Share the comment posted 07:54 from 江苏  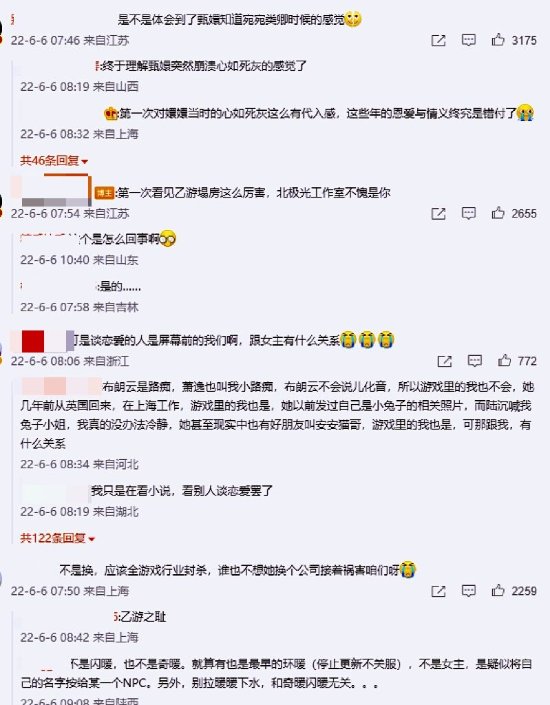pos(438,214)
